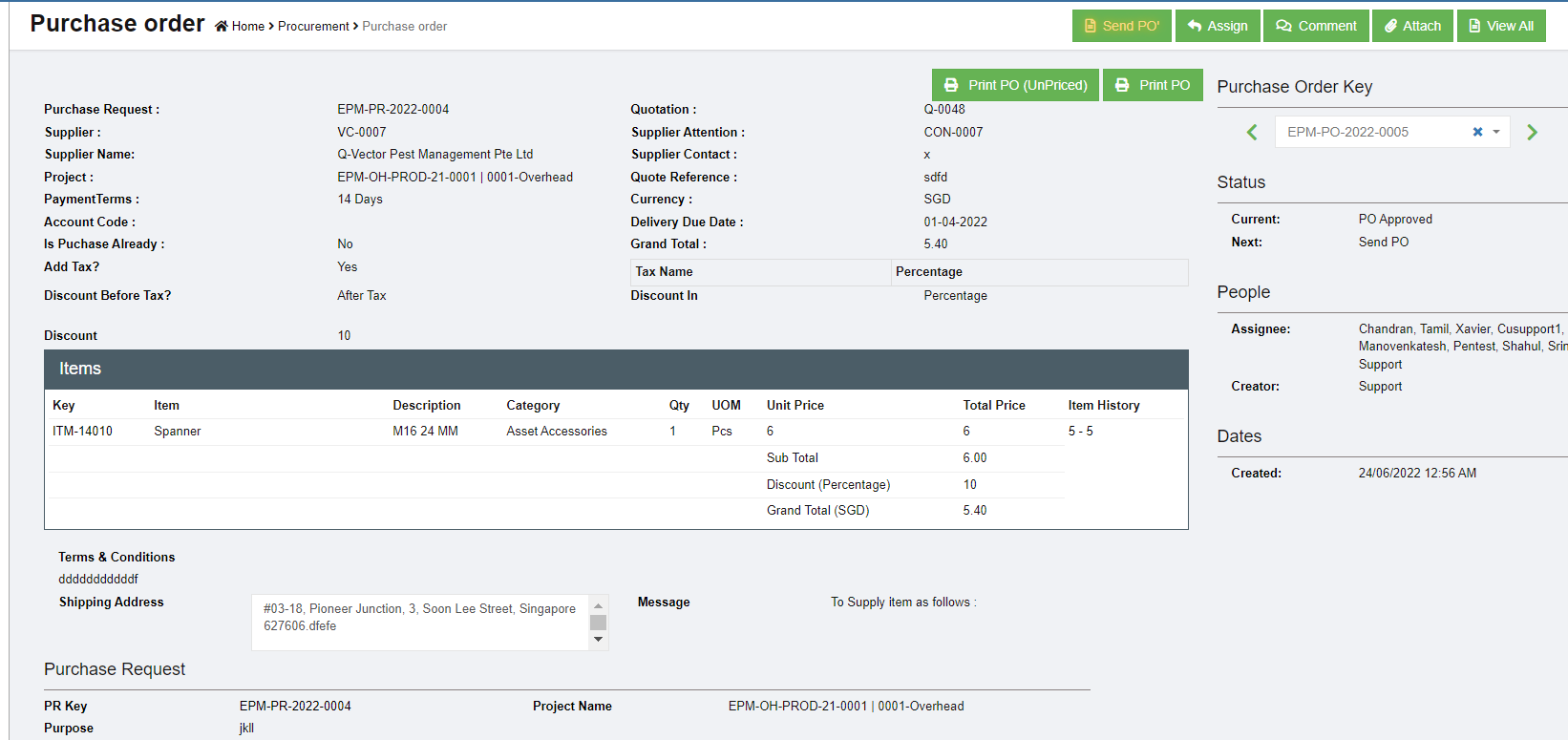Click the Attach paperclip button
1568x740 pixels.
(1412, 26)
